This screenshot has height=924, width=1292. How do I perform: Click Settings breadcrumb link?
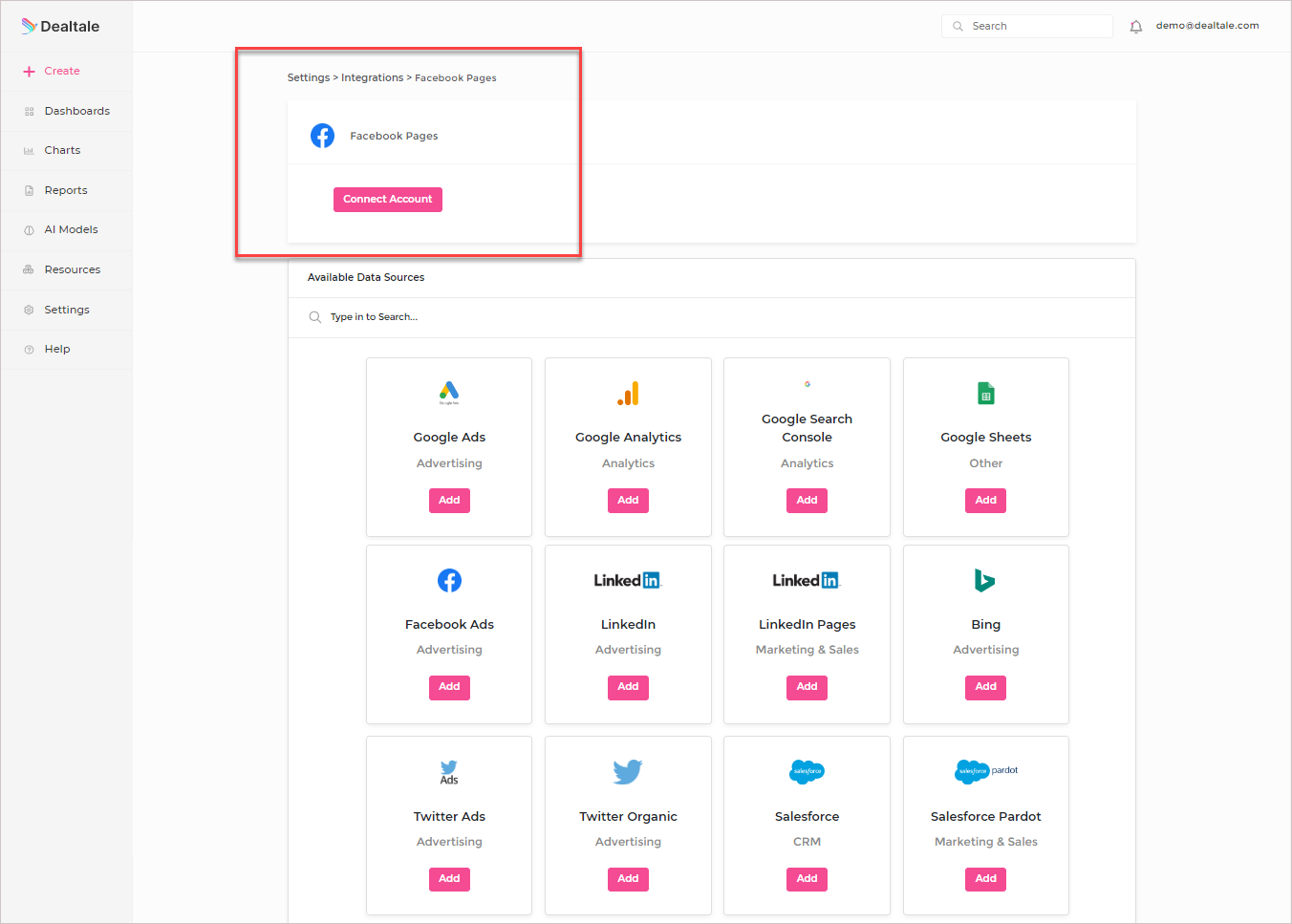click(309, 78)
